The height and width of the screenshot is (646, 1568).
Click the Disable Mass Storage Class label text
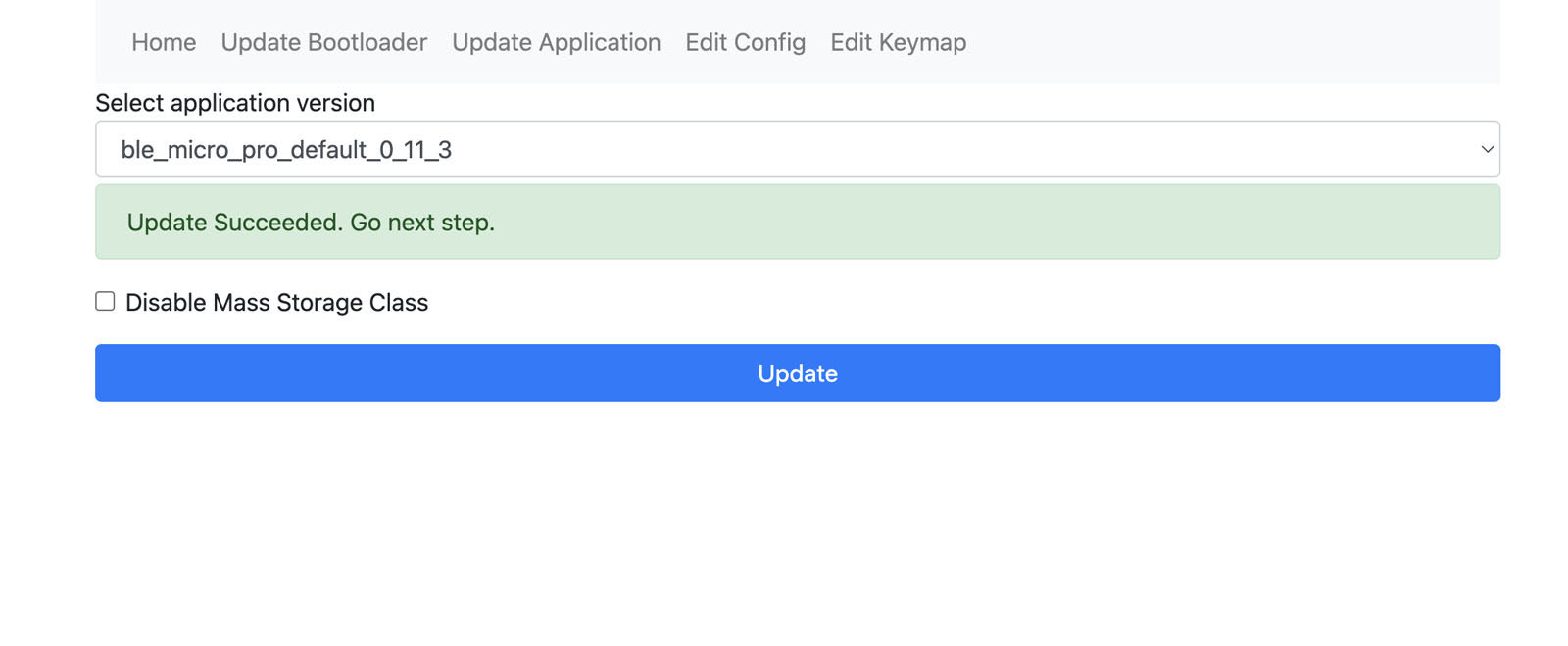(x=276, y=303)
